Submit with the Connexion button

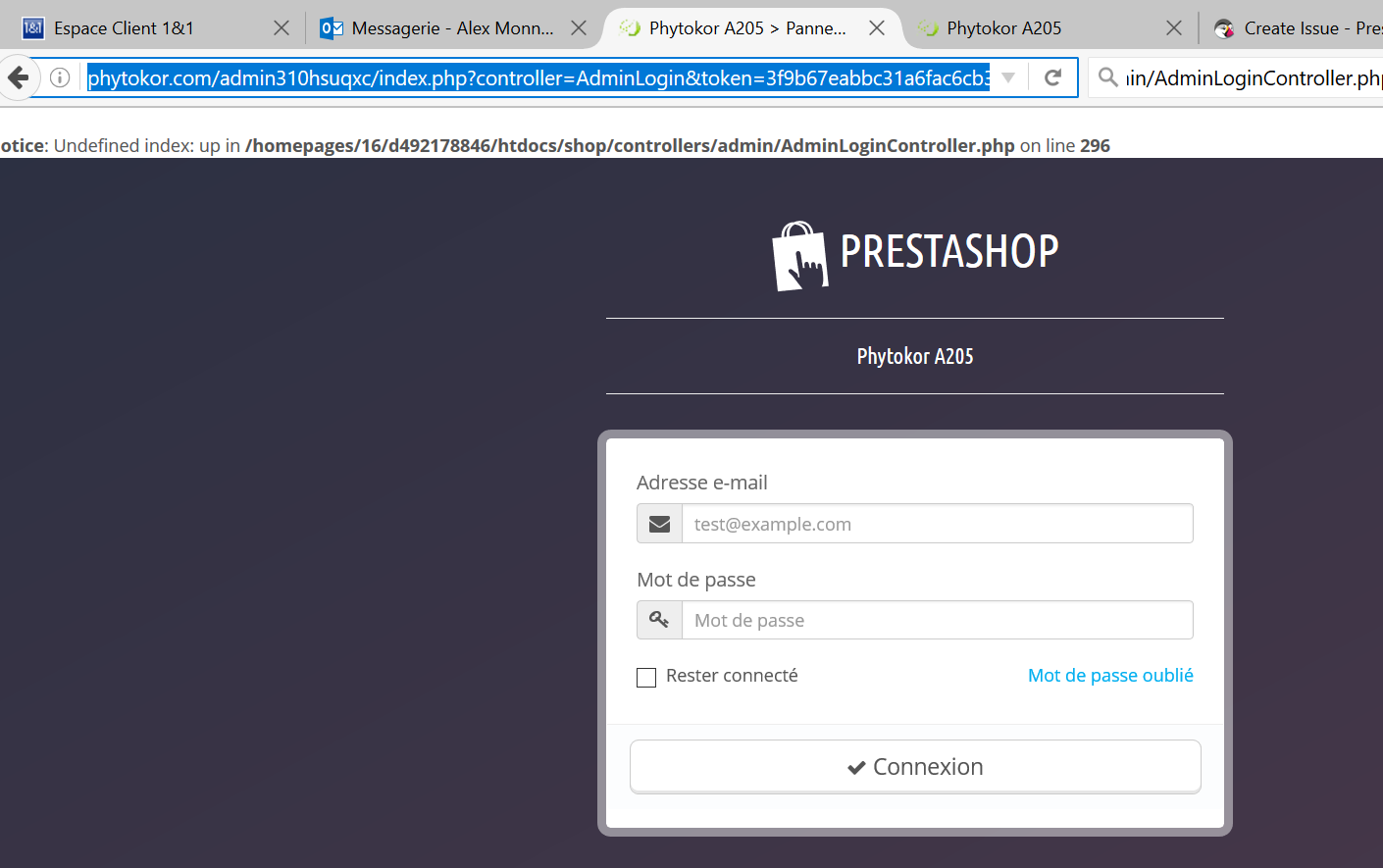coord(915,766)
